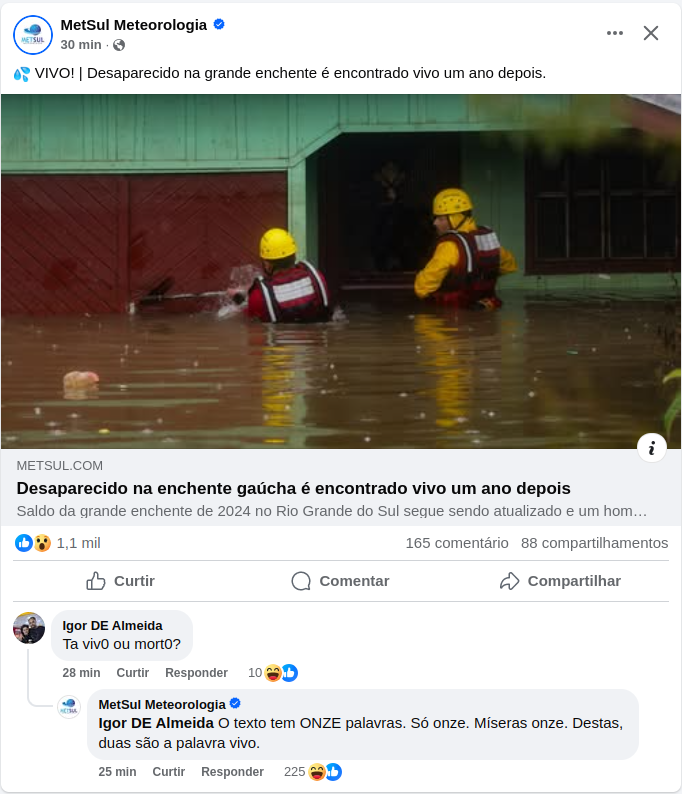The height and width of the screenshot is (794, 682).
Task: Open the 165 comentário count
Action: click(x=457, y=543)
